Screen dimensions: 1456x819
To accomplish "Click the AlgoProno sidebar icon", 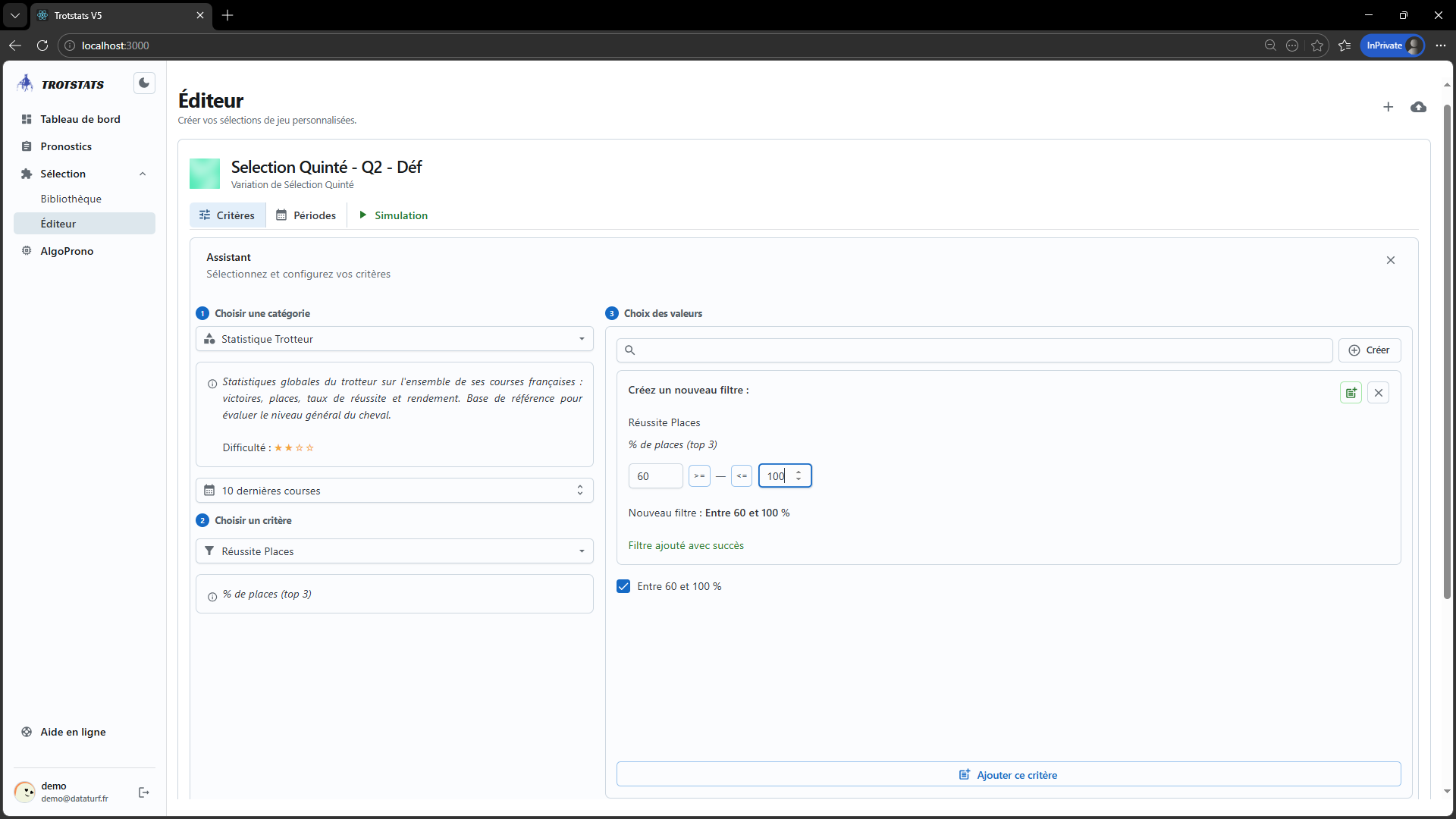I will click(x=27, y=251).
